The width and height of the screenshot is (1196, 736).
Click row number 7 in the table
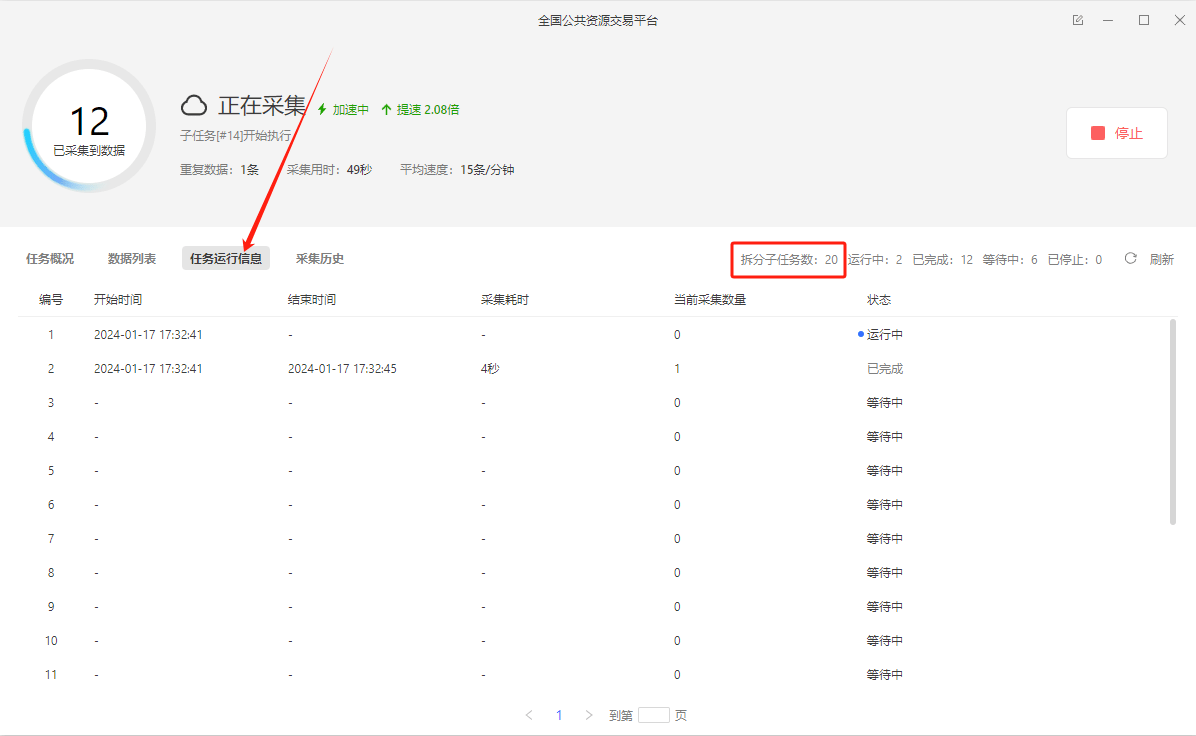[51, 538]
